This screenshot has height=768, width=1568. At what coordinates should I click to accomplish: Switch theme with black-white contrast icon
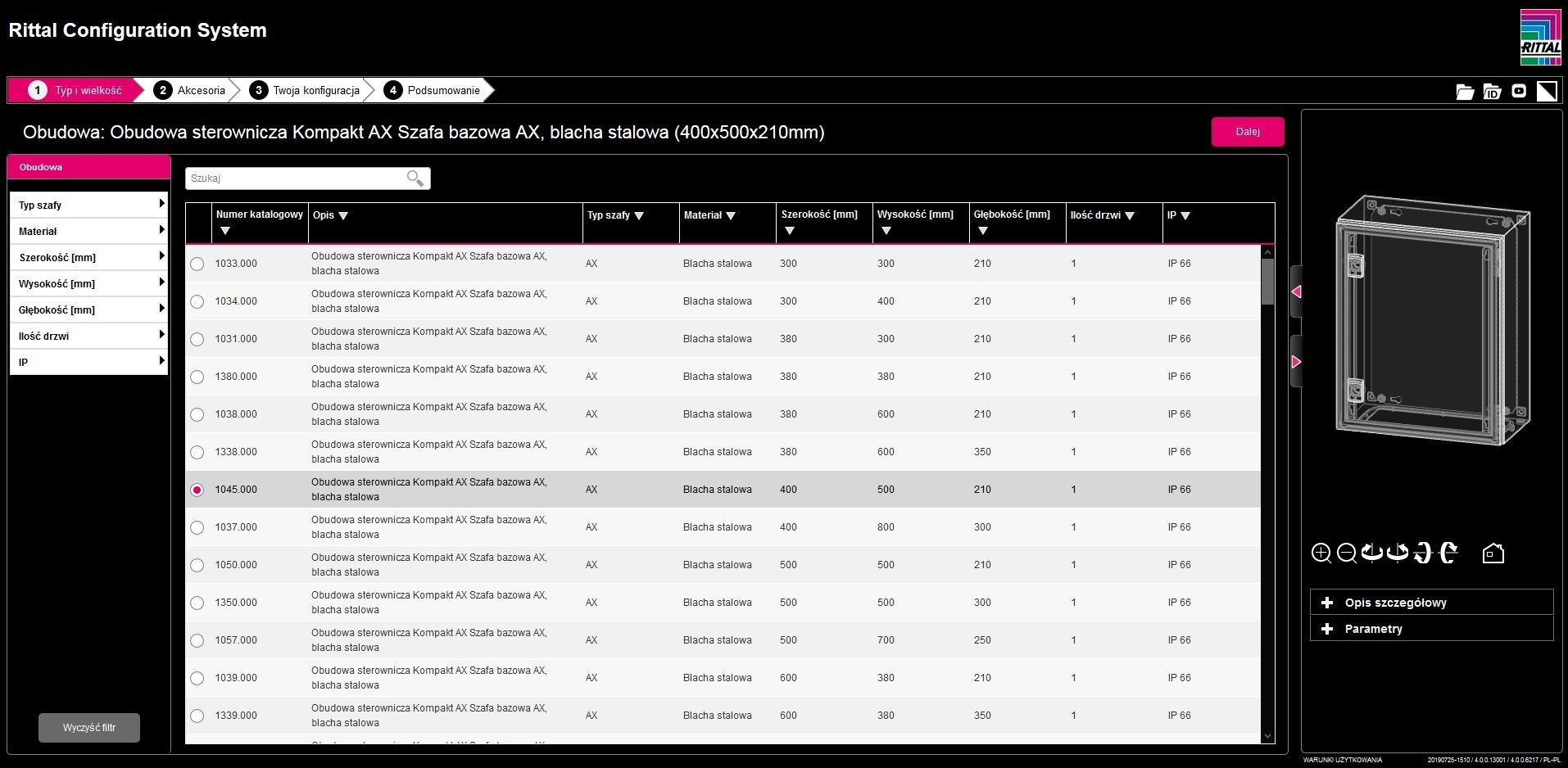tap(1547, 91)
